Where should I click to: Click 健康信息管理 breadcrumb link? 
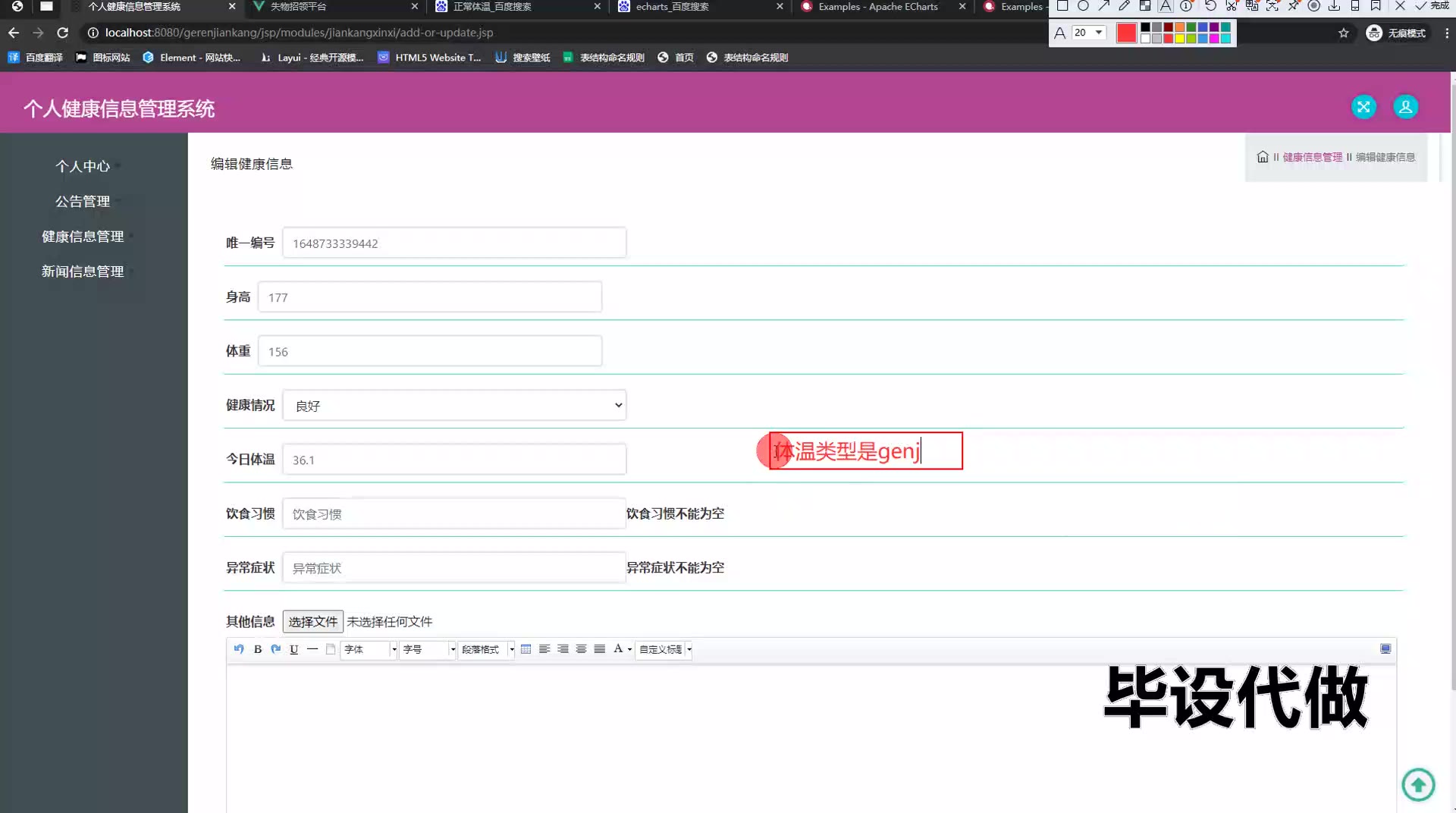tap(1313, 157)
